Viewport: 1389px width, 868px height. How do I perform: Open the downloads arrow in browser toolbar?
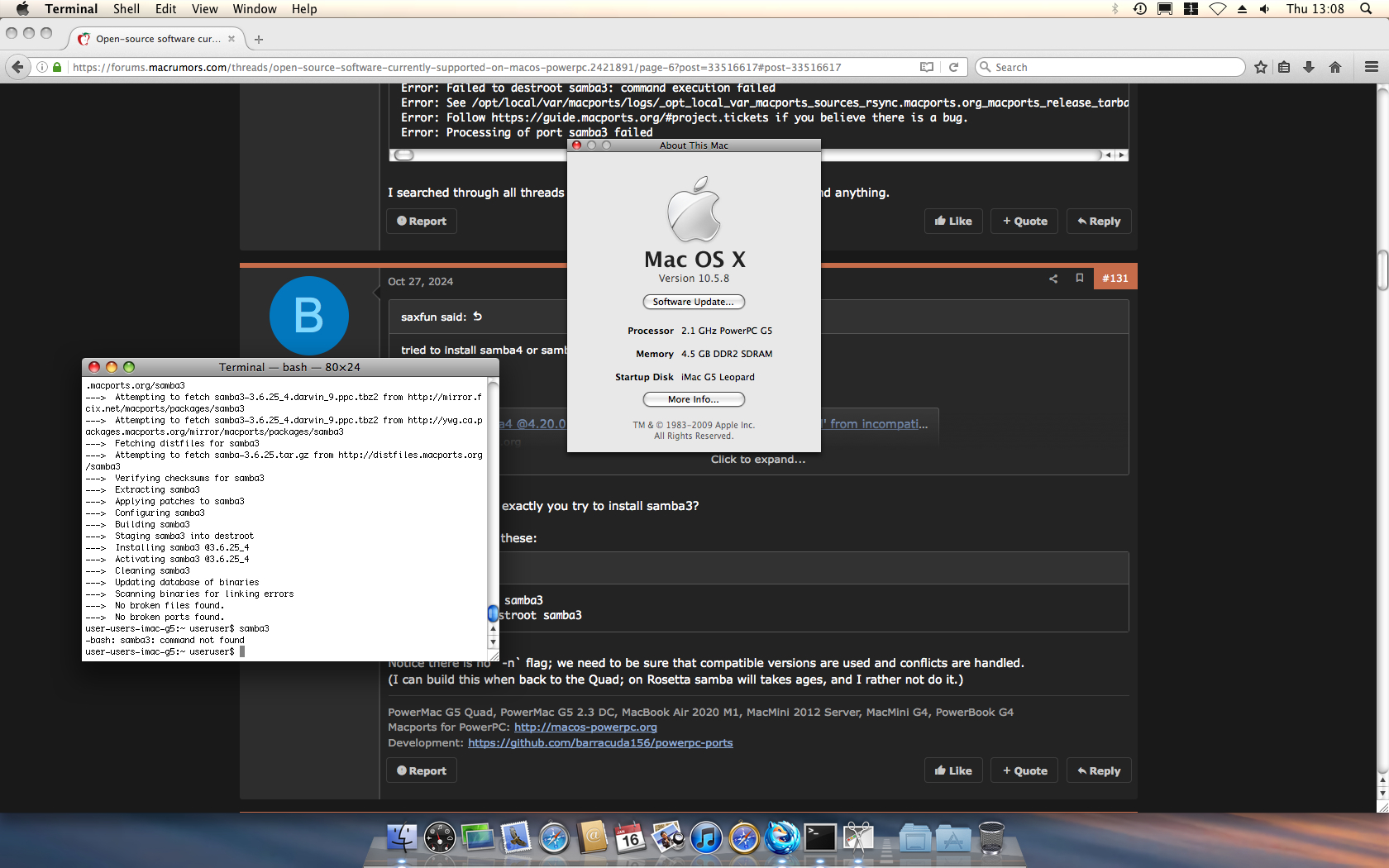click(1309, 67)
